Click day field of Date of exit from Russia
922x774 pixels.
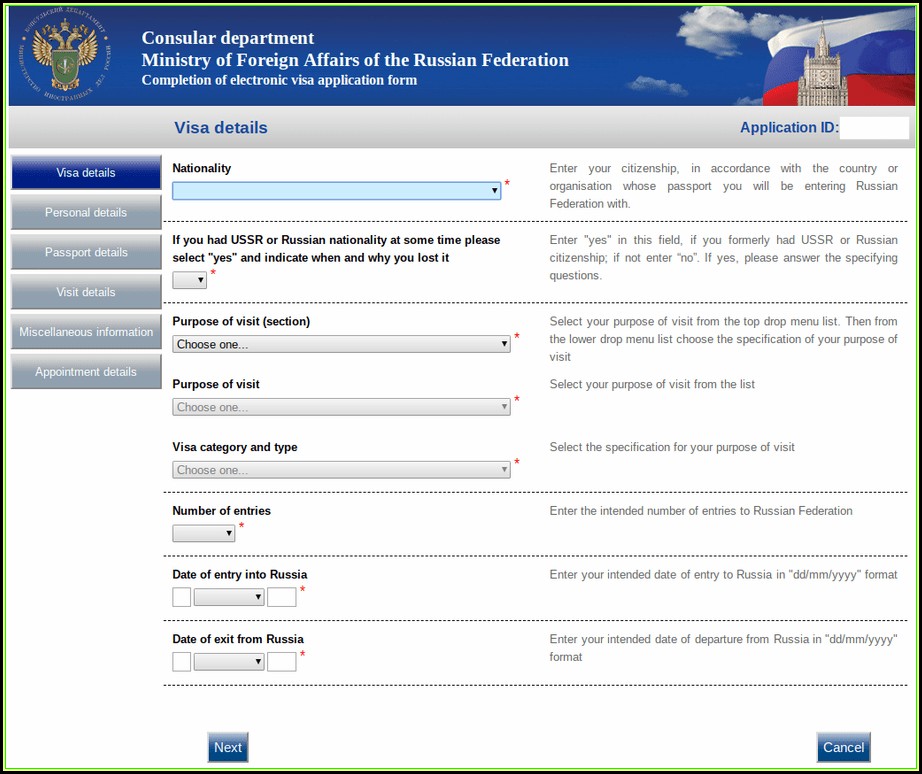pos(182,662)
